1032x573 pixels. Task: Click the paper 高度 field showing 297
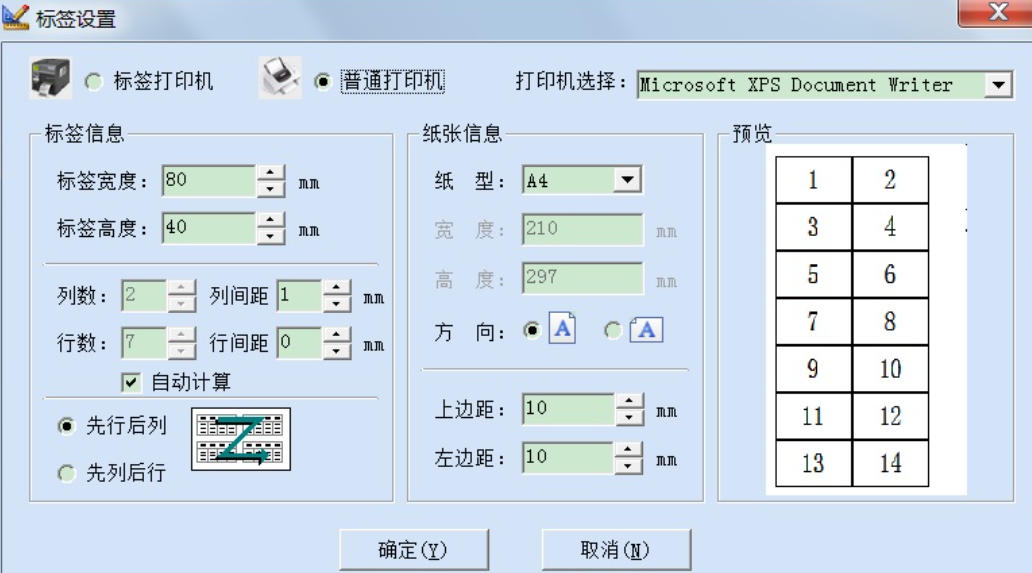[x=582, y=278]
